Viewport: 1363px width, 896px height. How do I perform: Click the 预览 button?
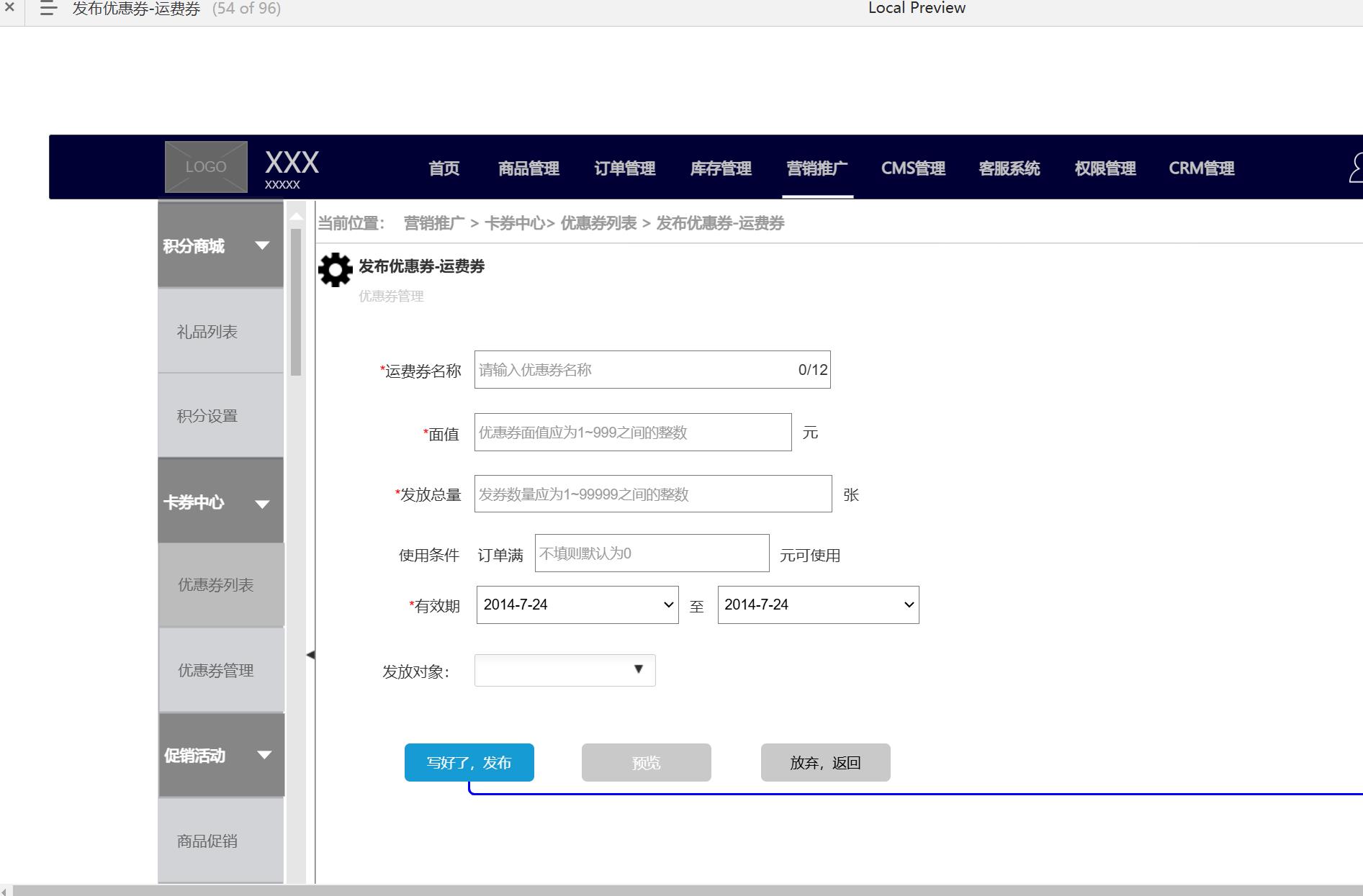click(647, 762)
